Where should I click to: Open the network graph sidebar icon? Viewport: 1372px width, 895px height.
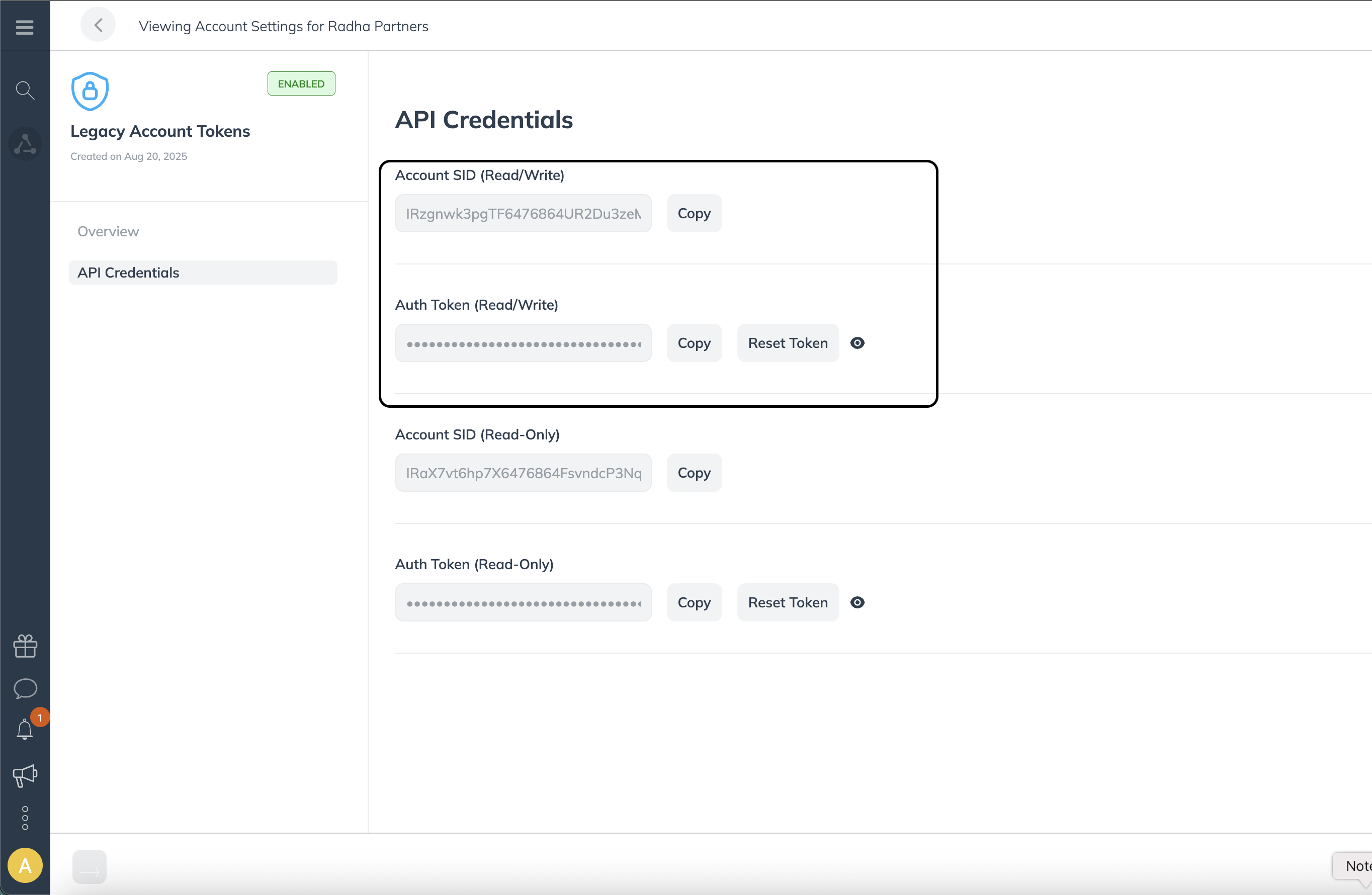pyautogui.click(x=25, y=144)
